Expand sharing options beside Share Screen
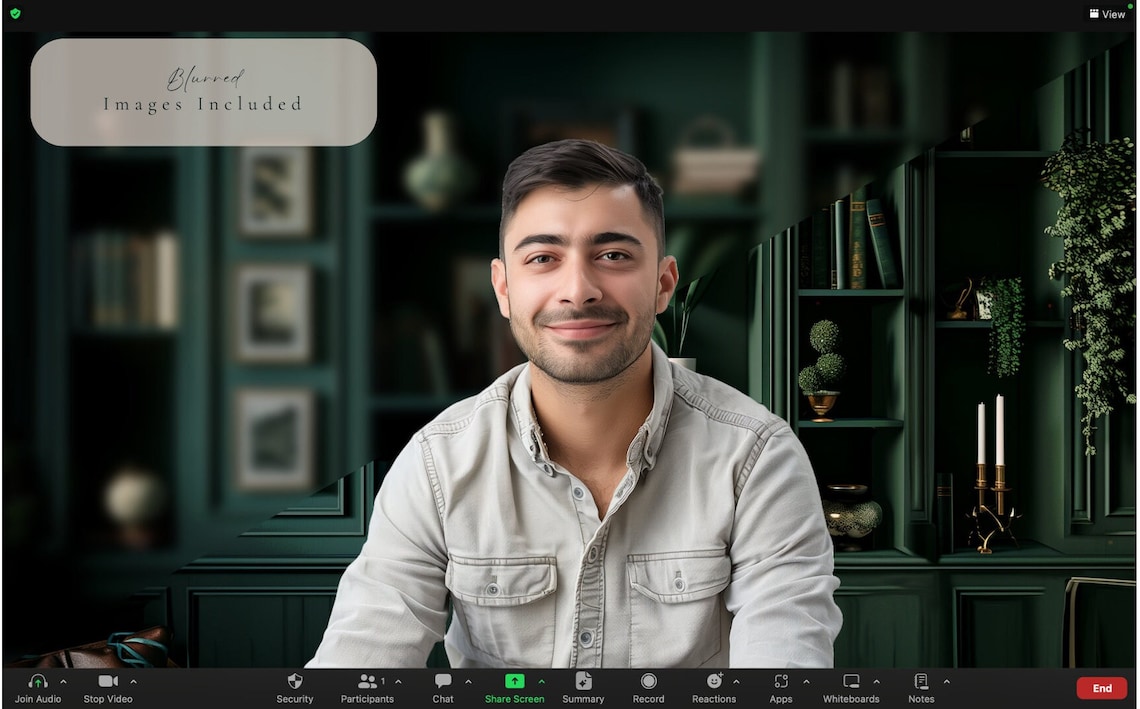The image size is (1140, 709). (x=542, y=683)
